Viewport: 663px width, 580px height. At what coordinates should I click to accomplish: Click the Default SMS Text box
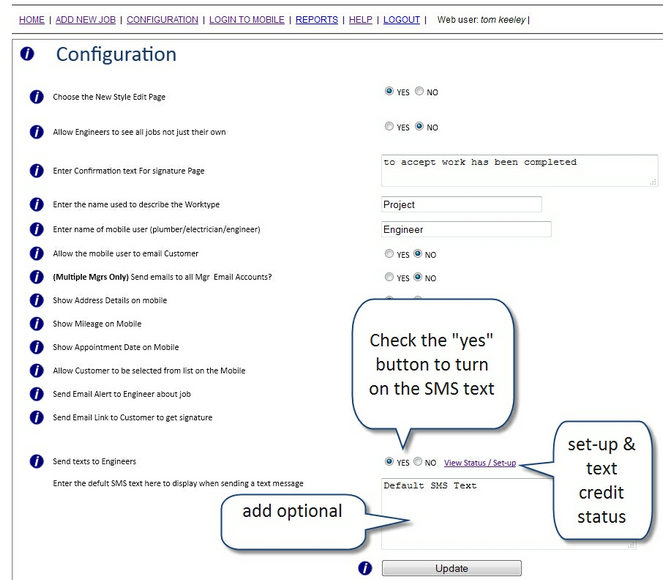click(x=509, y=514)
